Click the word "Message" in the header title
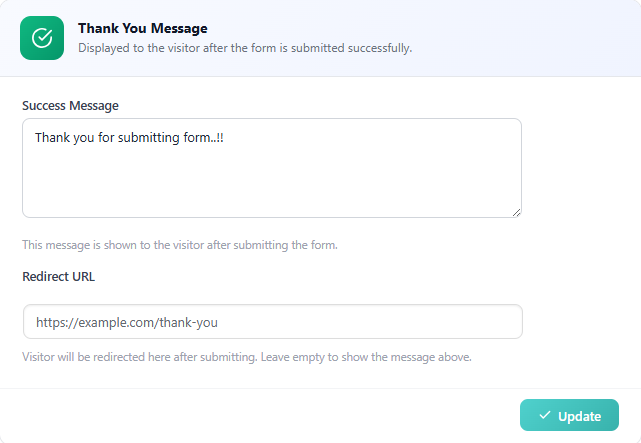Image resolution: width=641 pixels, height=443 pixels. (176, 29)
